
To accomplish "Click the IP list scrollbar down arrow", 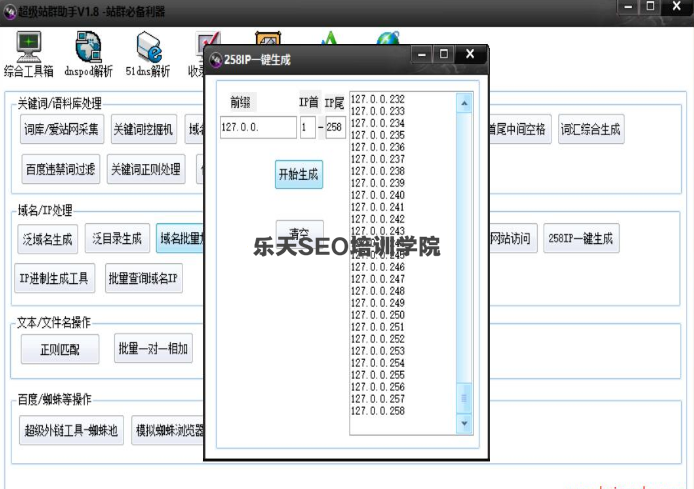I will [464, 424].
